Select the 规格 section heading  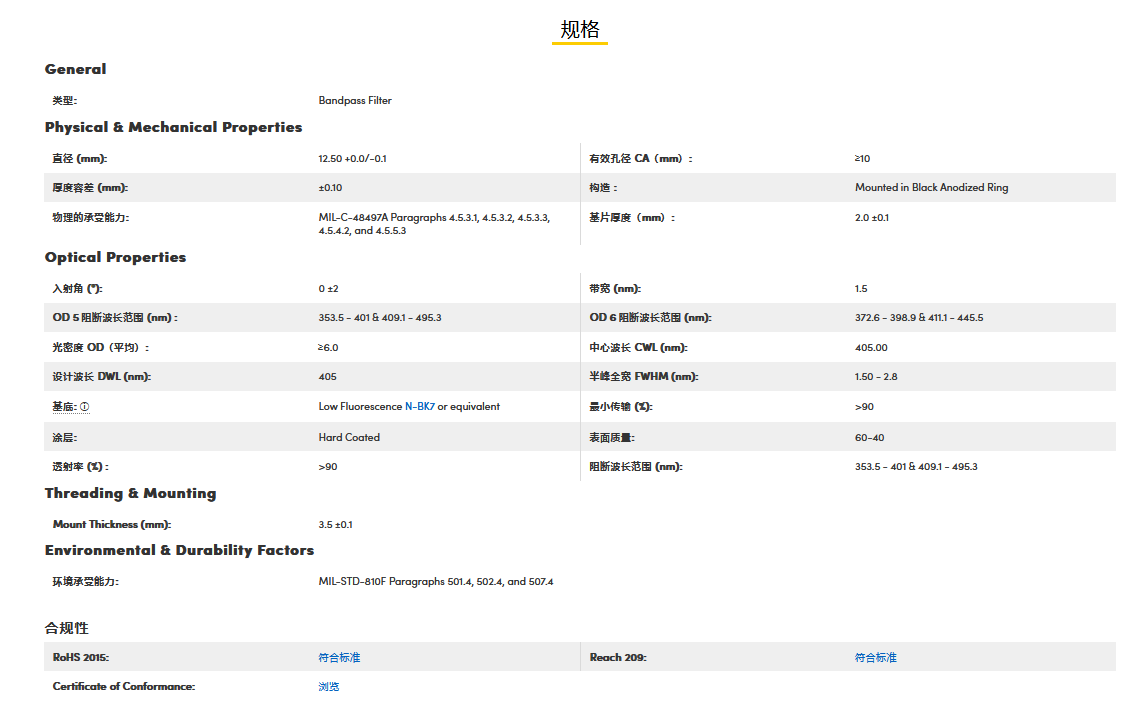coord(579,29)
